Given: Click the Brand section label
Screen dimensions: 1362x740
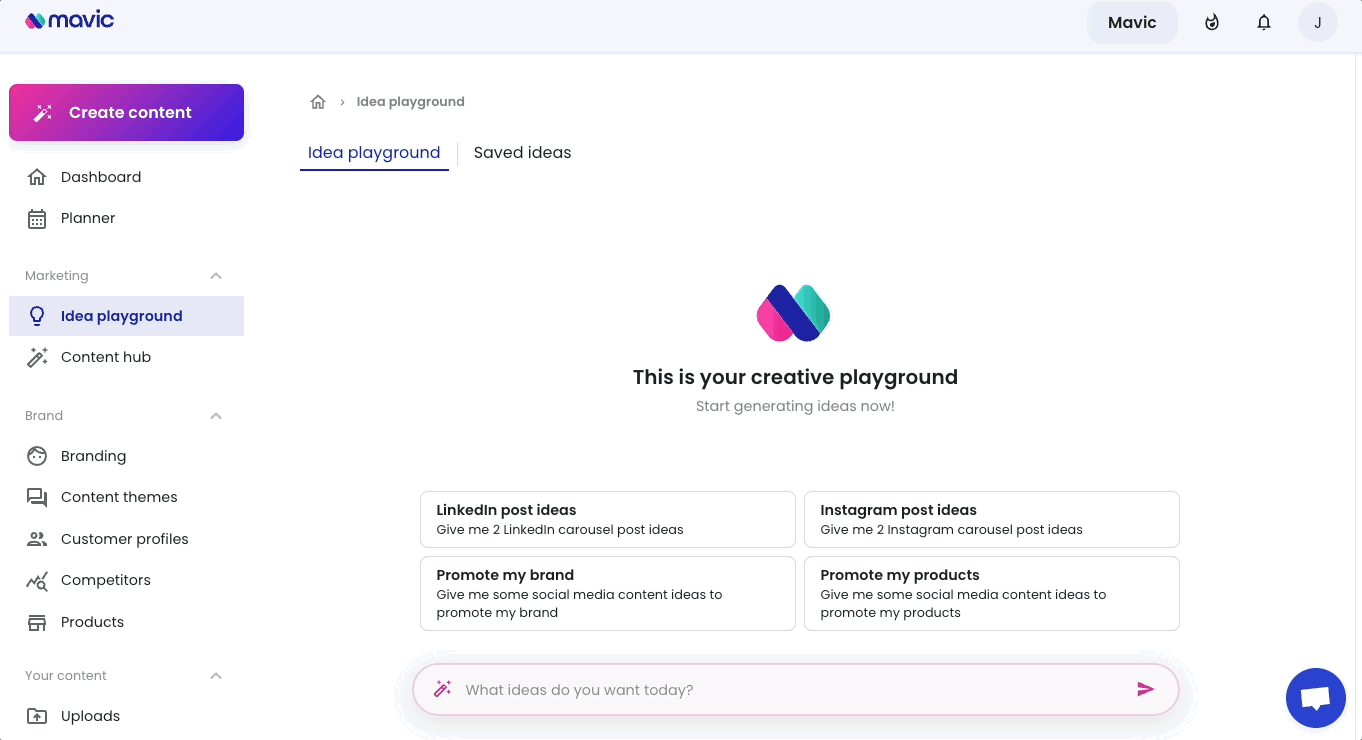Looking at the screenshot, I should coord(44,416).
